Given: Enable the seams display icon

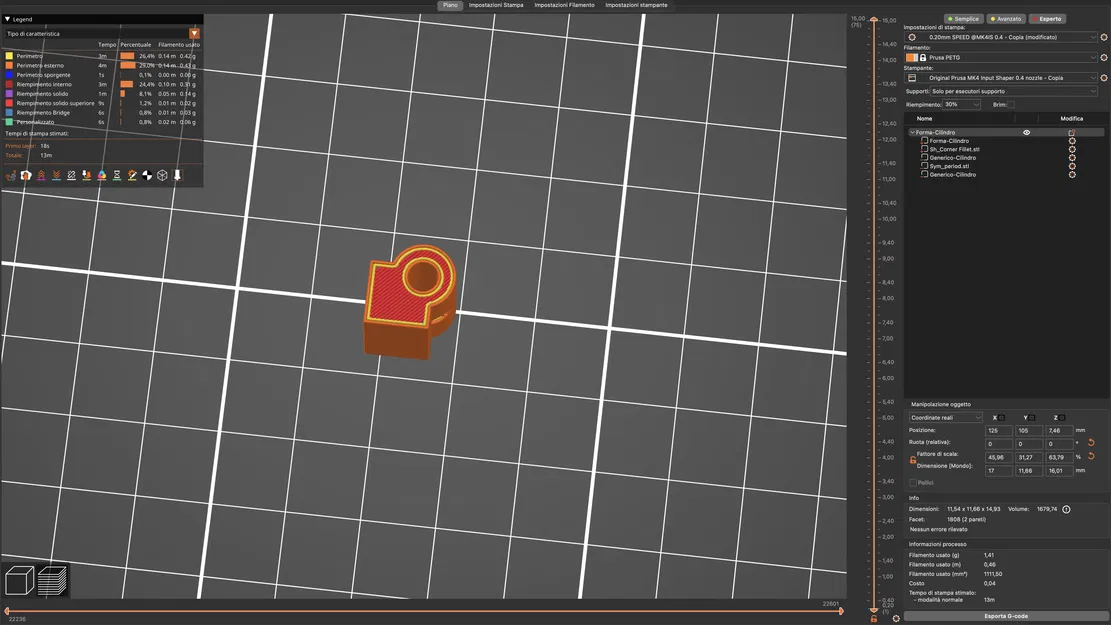Looking at the screenshot, I should pos(71,175).
